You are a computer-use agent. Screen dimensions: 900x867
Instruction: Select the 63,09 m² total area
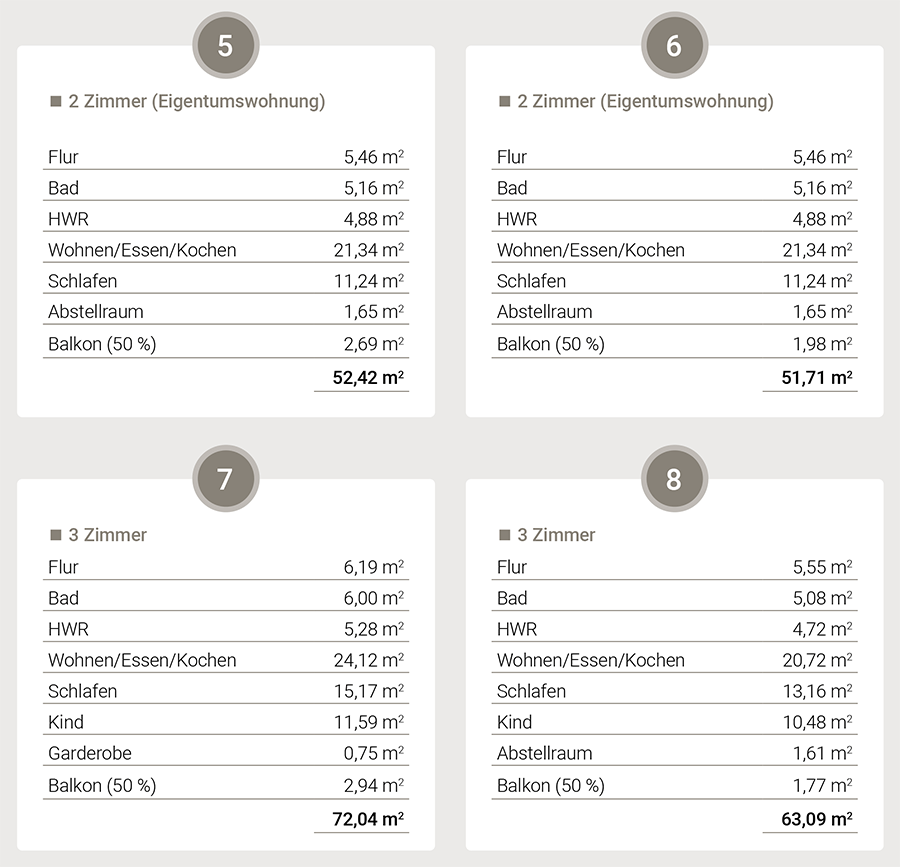coord(817,820)
